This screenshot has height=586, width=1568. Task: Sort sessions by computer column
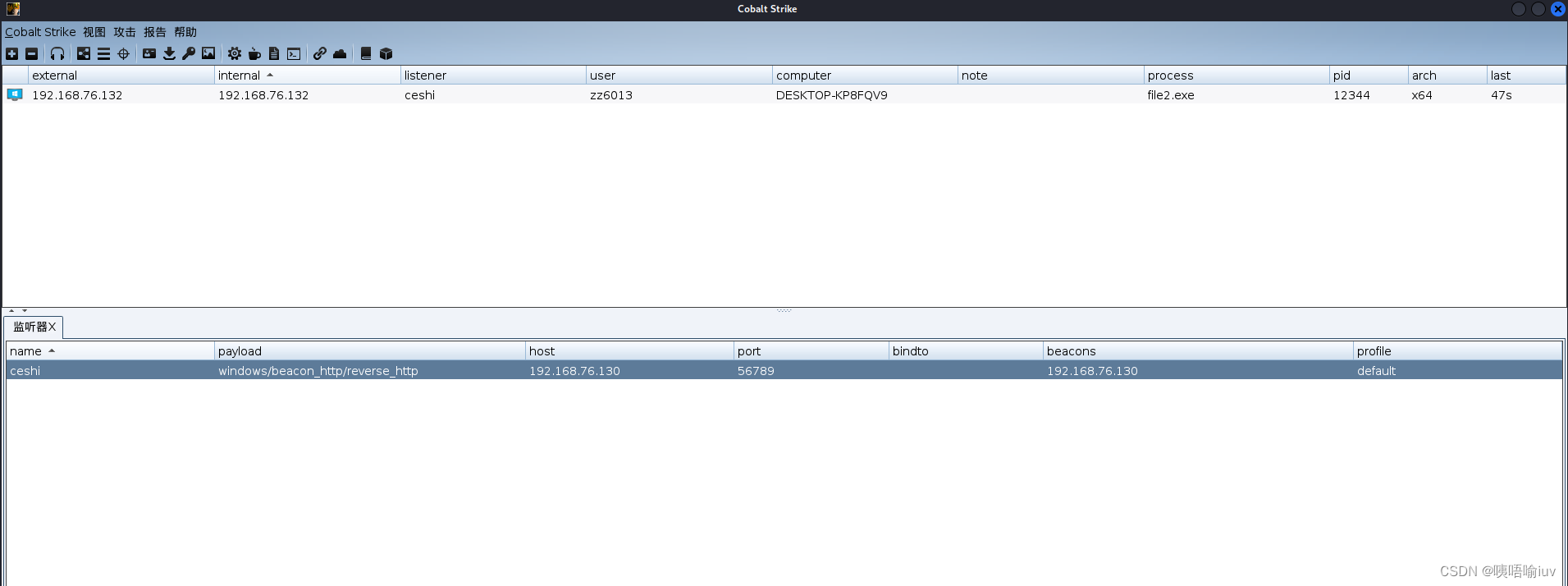coord(865,75)
